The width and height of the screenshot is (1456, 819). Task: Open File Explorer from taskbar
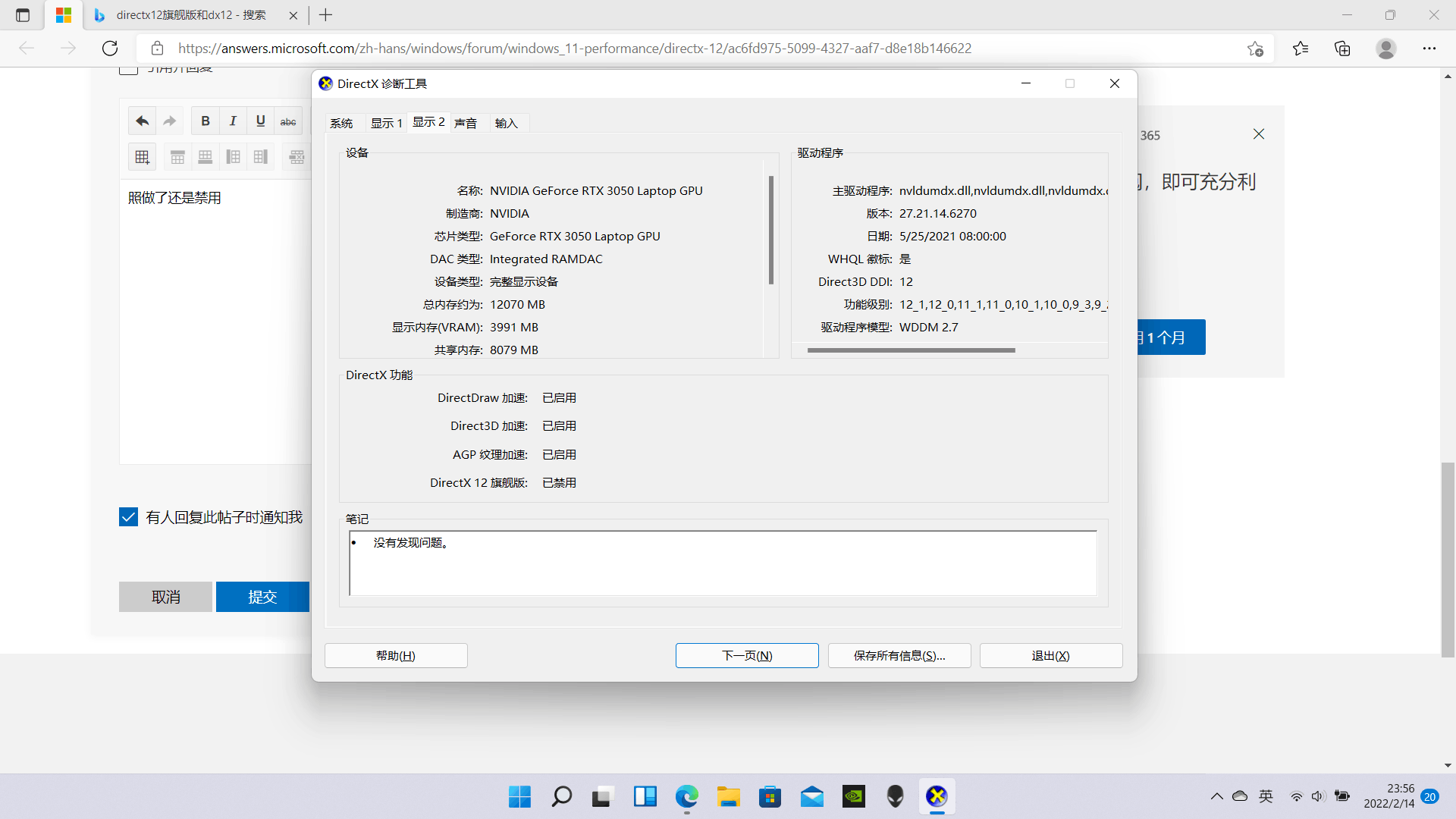point(728,796)
